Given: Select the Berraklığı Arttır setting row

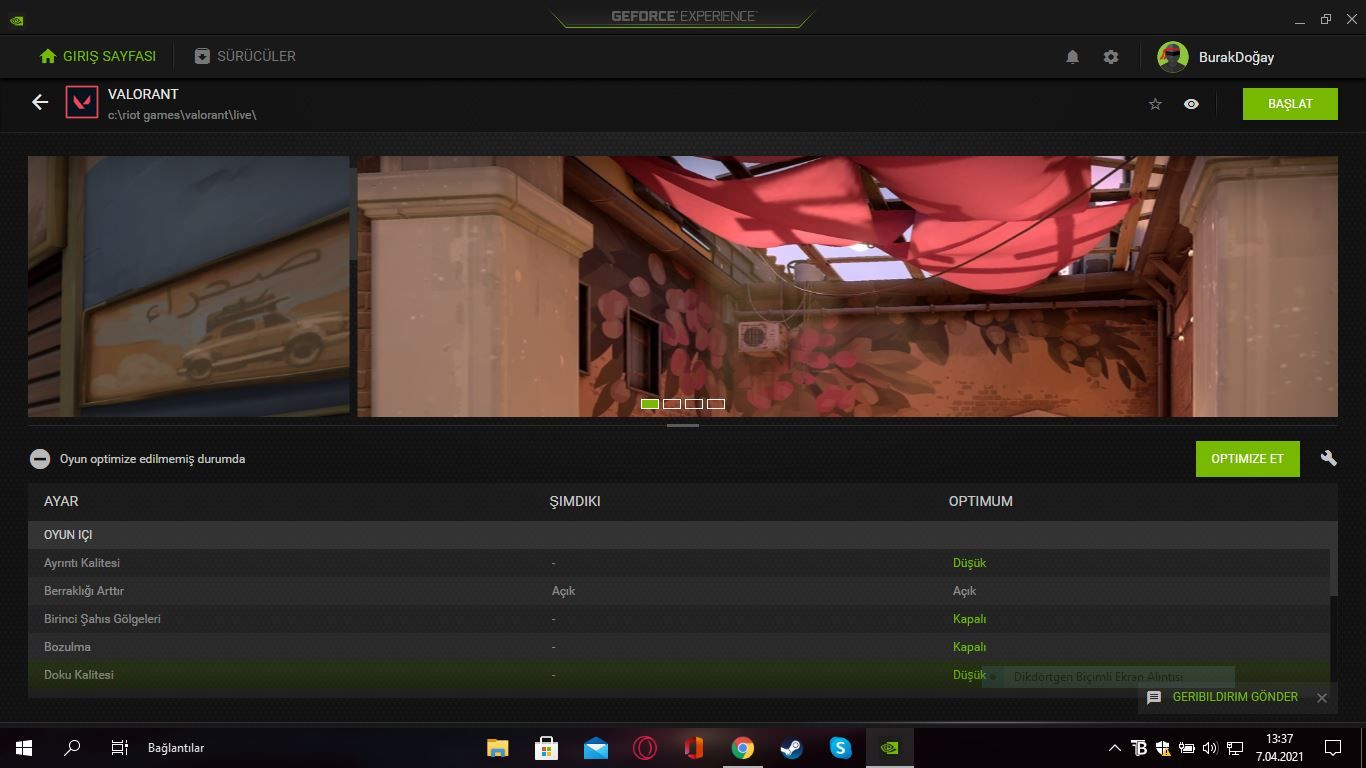Looking at the screenshot, I should coord(679,591).
